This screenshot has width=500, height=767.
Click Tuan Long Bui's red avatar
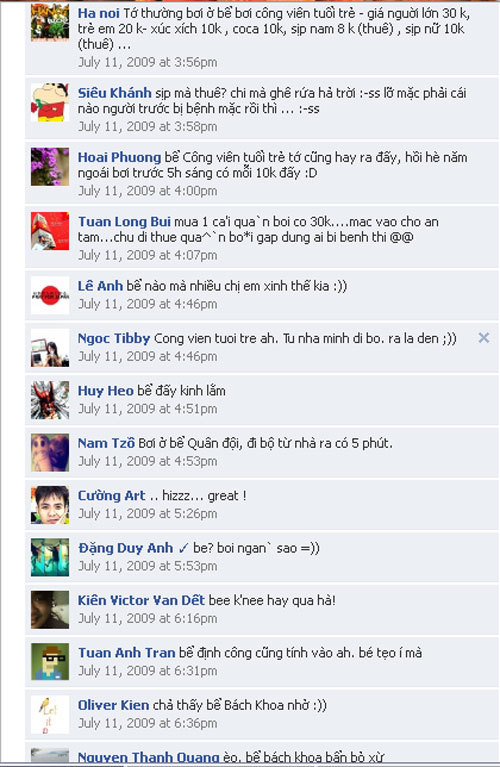click(50, 231)
